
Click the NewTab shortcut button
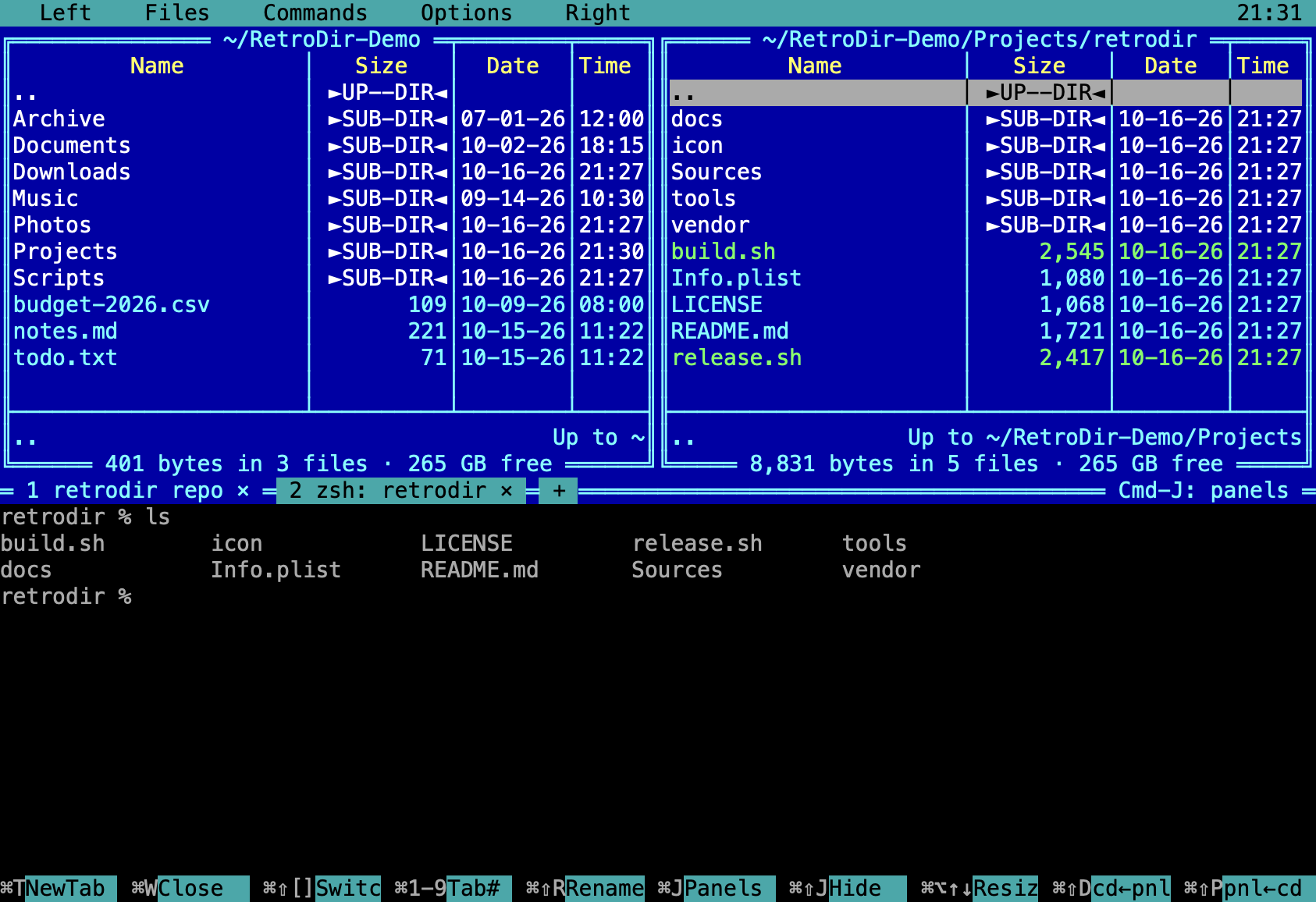click(59, 888)
